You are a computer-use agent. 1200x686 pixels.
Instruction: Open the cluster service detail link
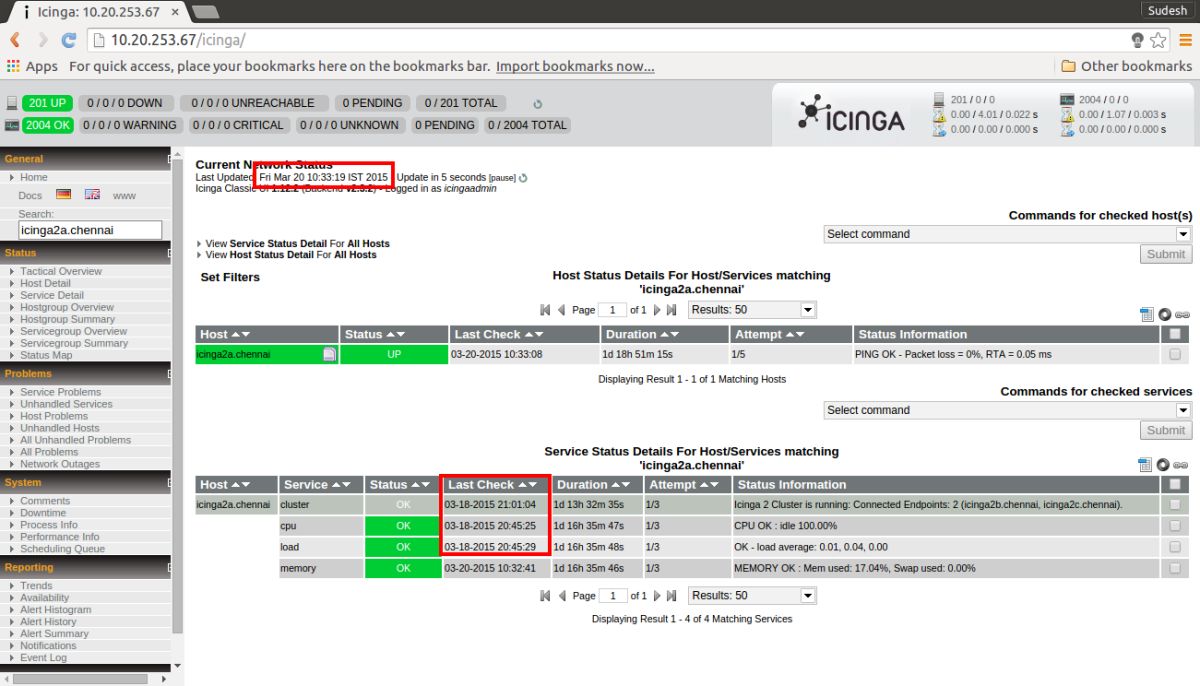(x=295, y=505)
